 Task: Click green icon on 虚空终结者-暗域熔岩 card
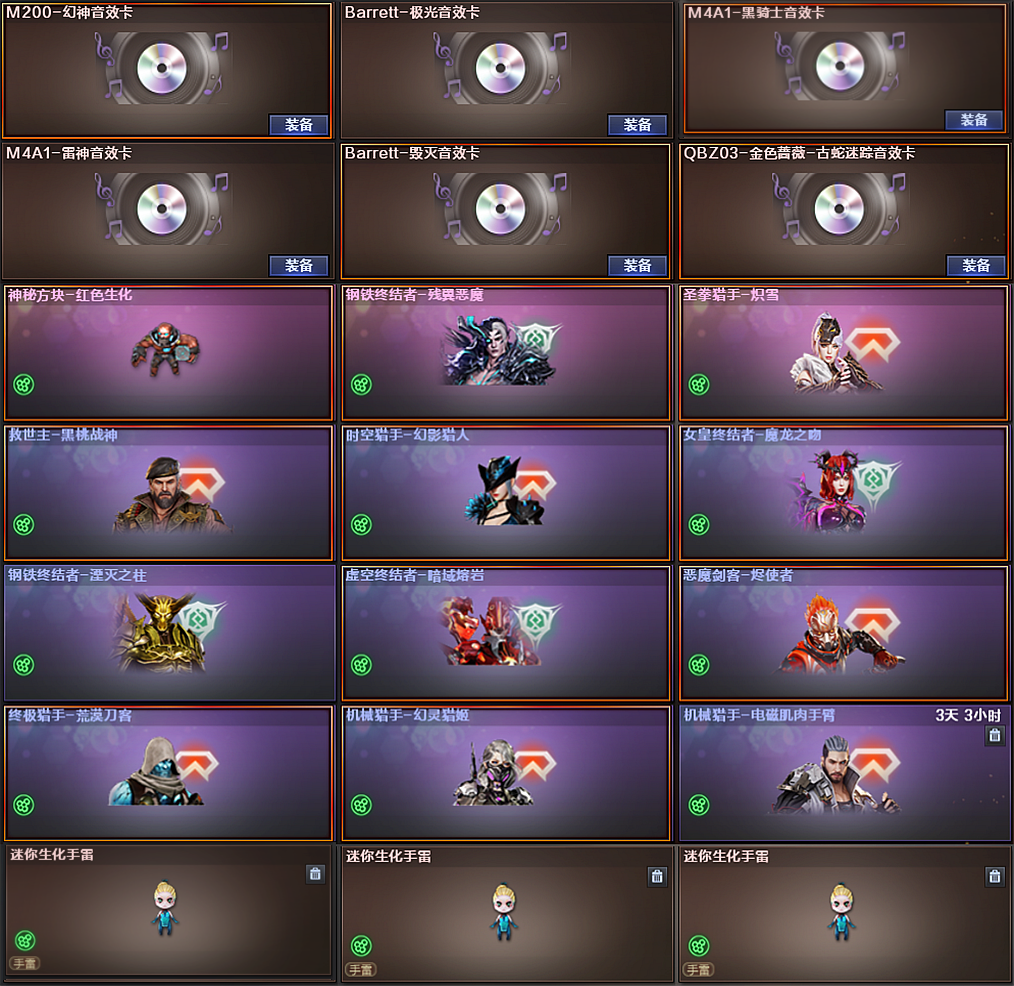(361, 665)
